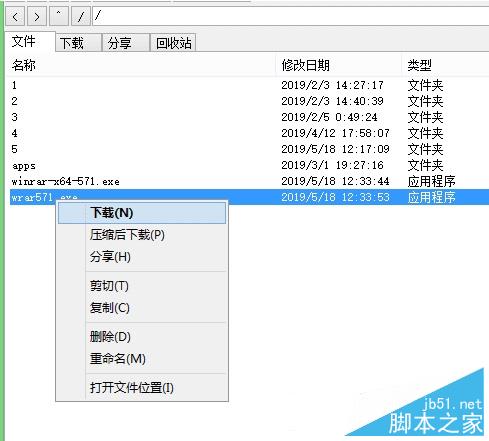Image resolution: width=489 pixels, height=441 pixels.
Task: Choose 重命名(M) in context menu
Action: 142,359
